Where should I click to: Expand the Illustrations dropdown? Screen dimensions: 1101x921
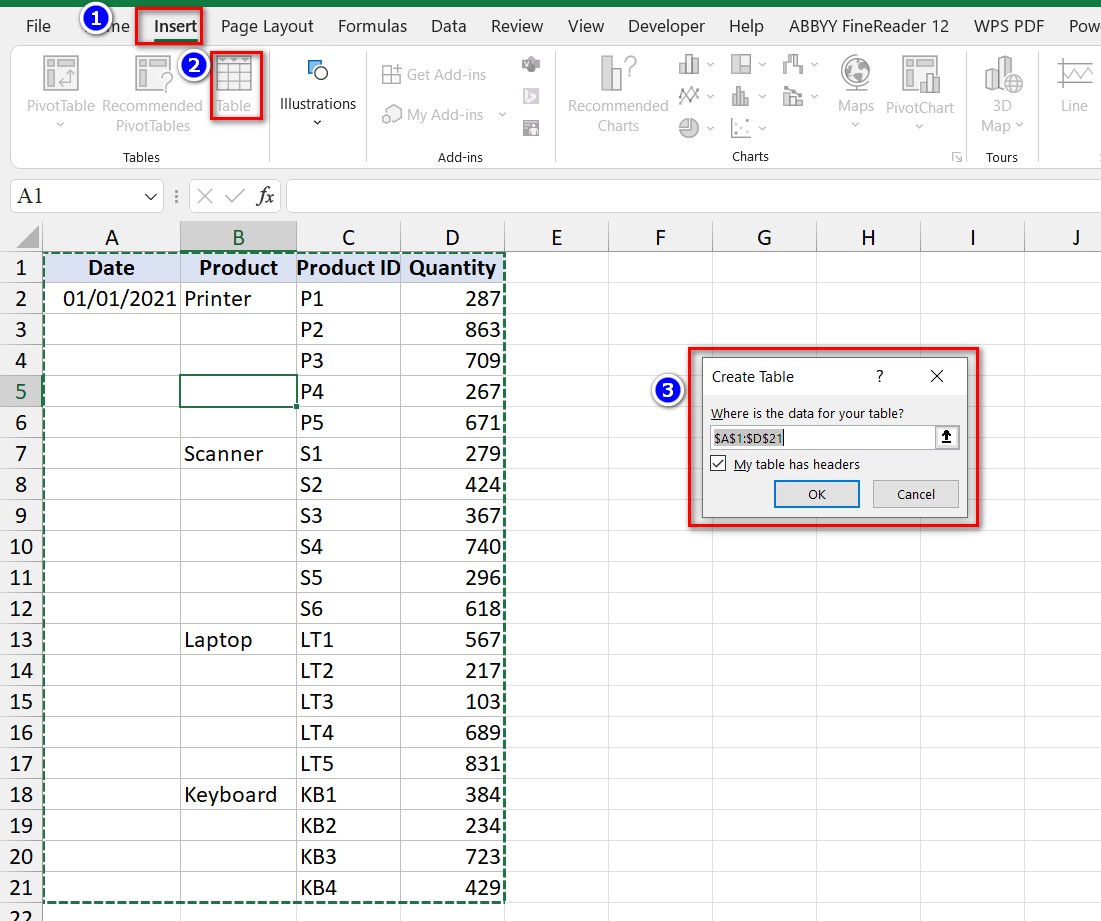coord(317,123)
